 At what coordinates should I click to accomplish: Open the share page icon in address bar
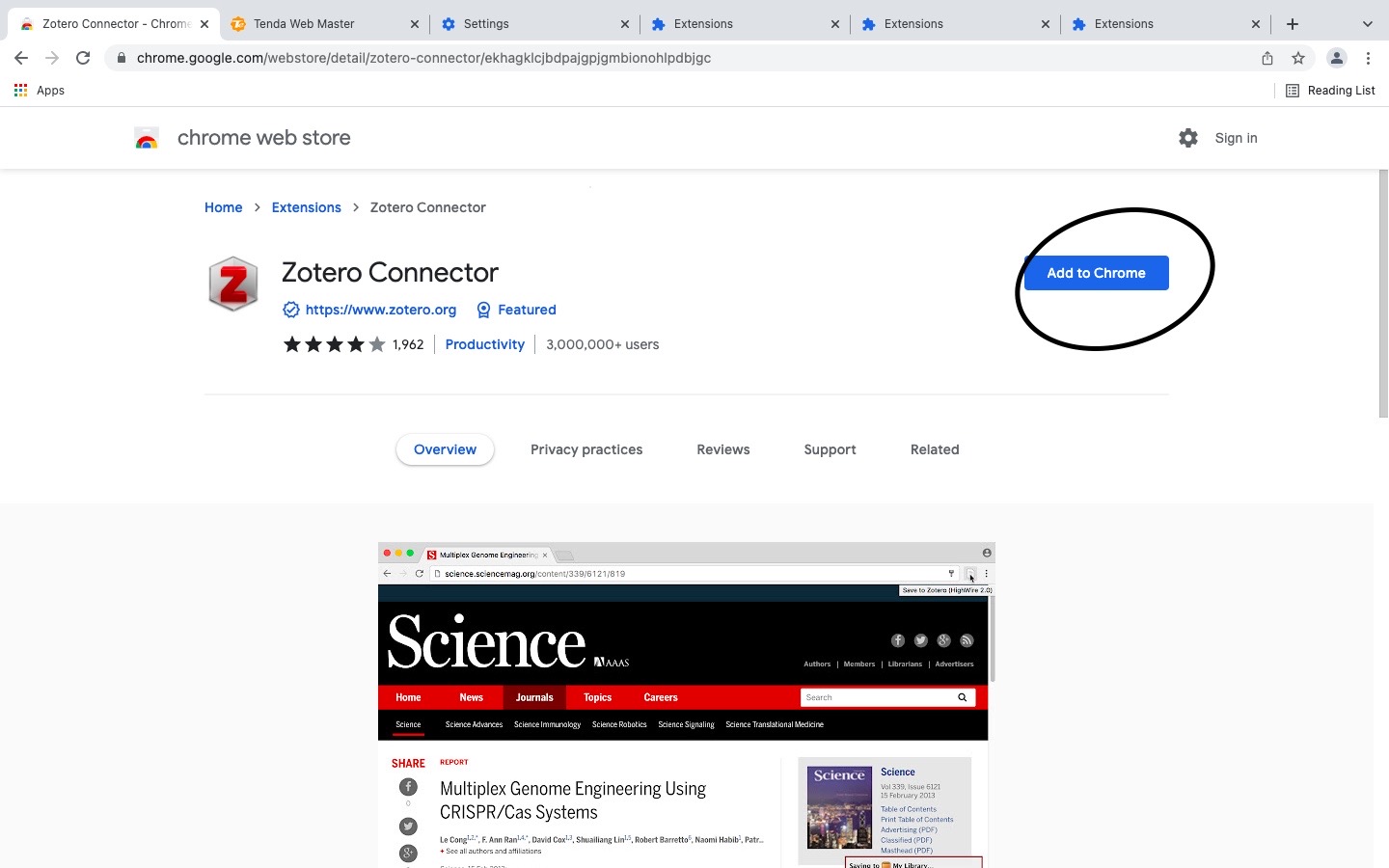[x=1267, y=58]
